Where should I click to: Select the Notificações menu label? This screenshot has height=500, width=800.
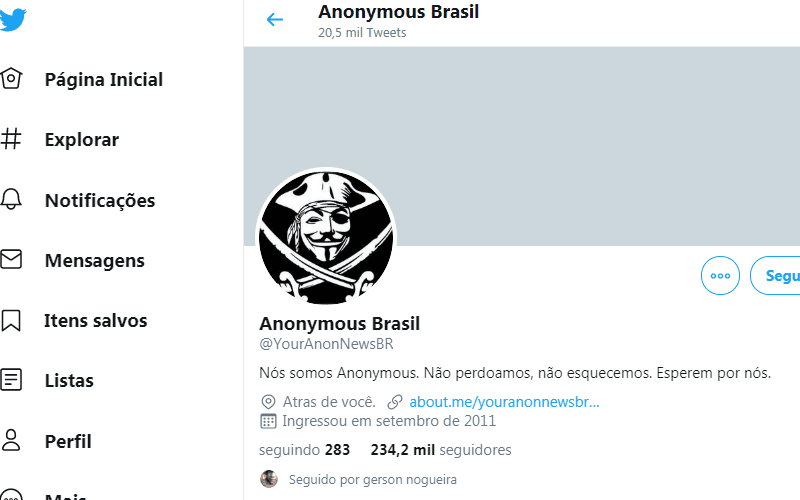pos(100,201)
